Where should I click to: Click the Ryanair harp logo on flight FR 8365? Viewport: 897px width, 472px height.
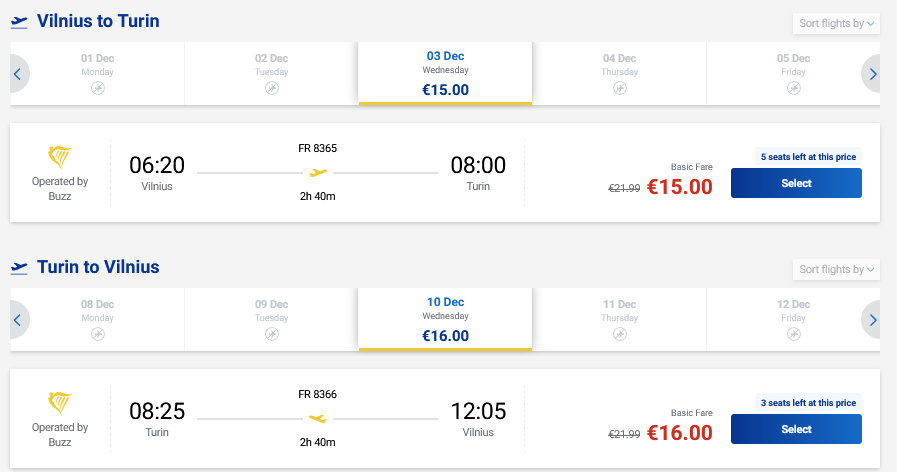click(x=60, y=158)
